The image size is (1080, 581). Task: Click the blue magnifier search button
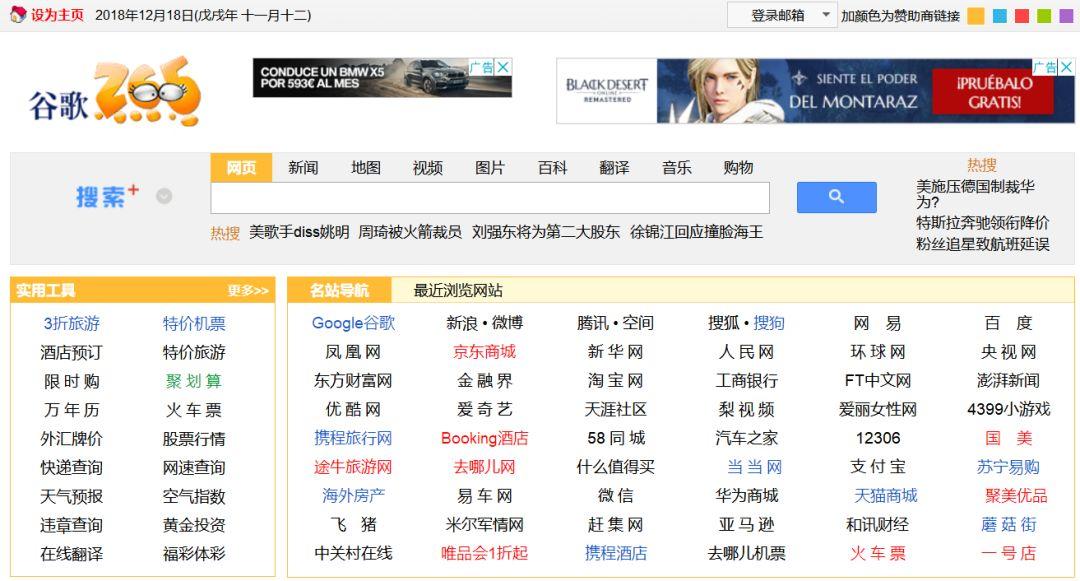pos(836,198)
